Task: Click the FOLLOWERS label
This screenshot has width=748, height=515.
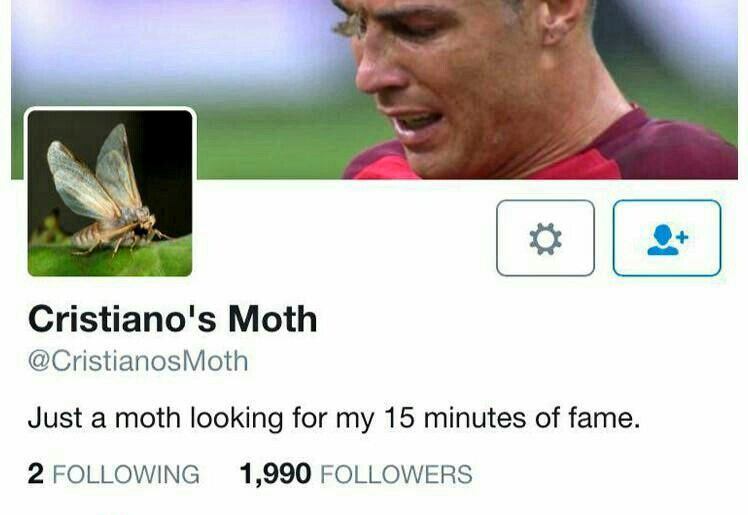Action: coord(396,474)
